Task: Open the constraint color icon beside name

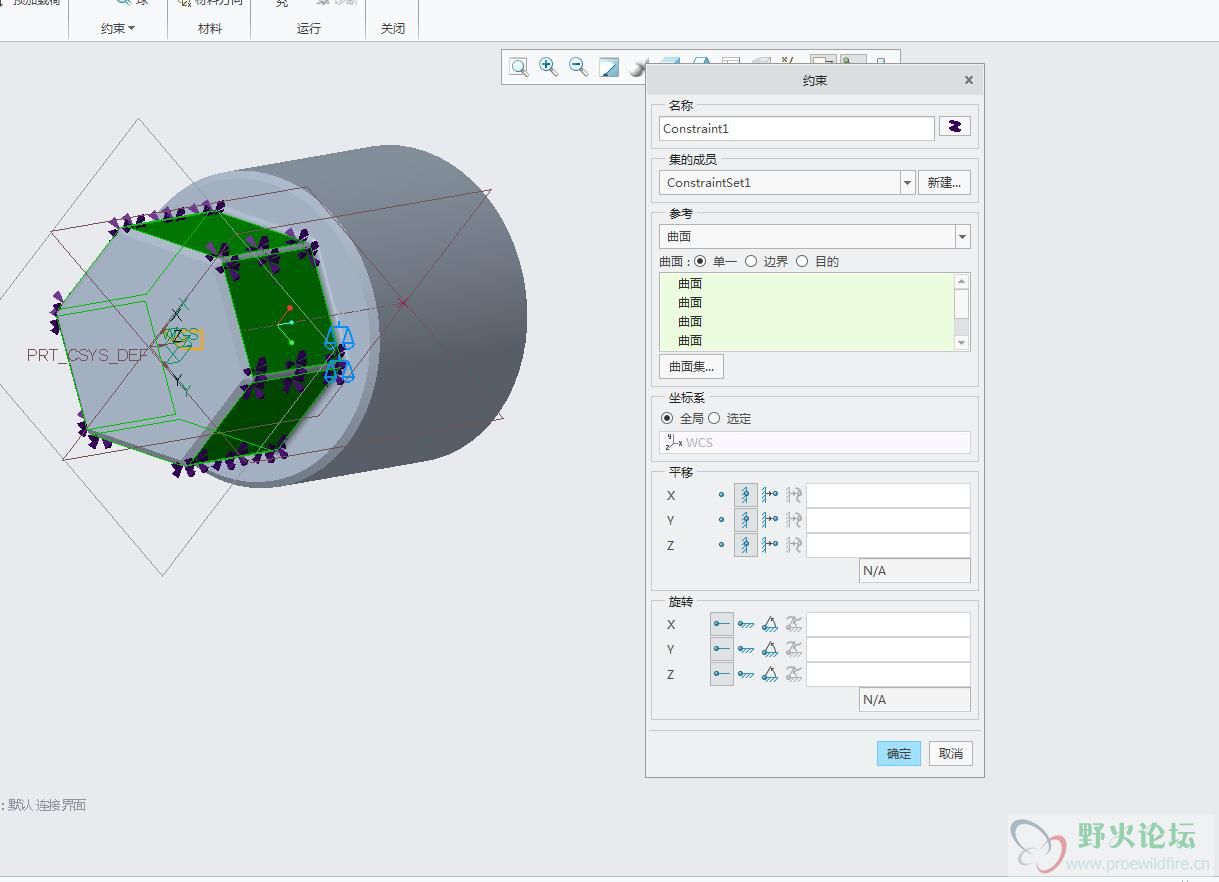Action: [954, 127]
